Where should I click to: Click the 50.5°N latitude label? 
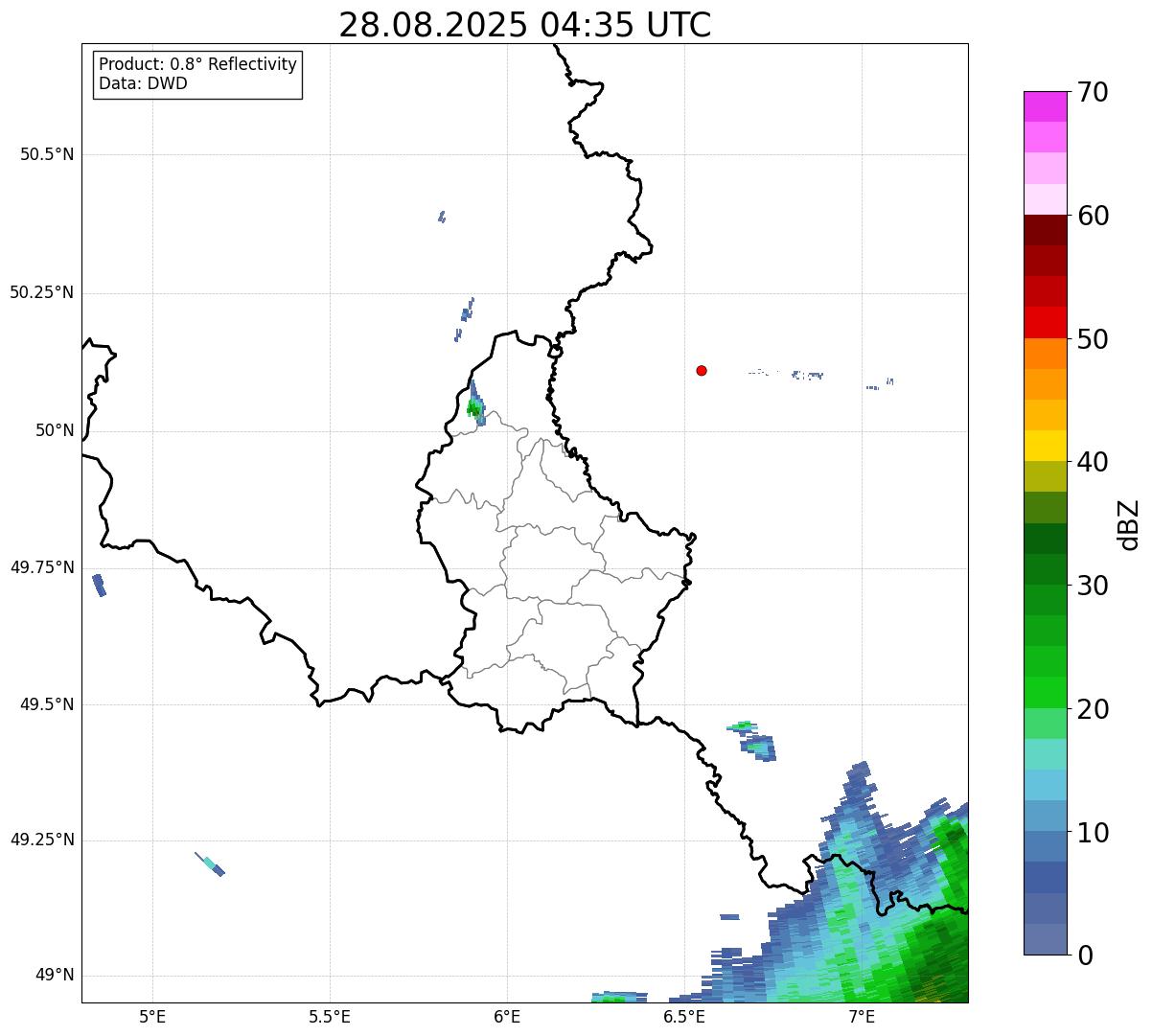point(47,154)
